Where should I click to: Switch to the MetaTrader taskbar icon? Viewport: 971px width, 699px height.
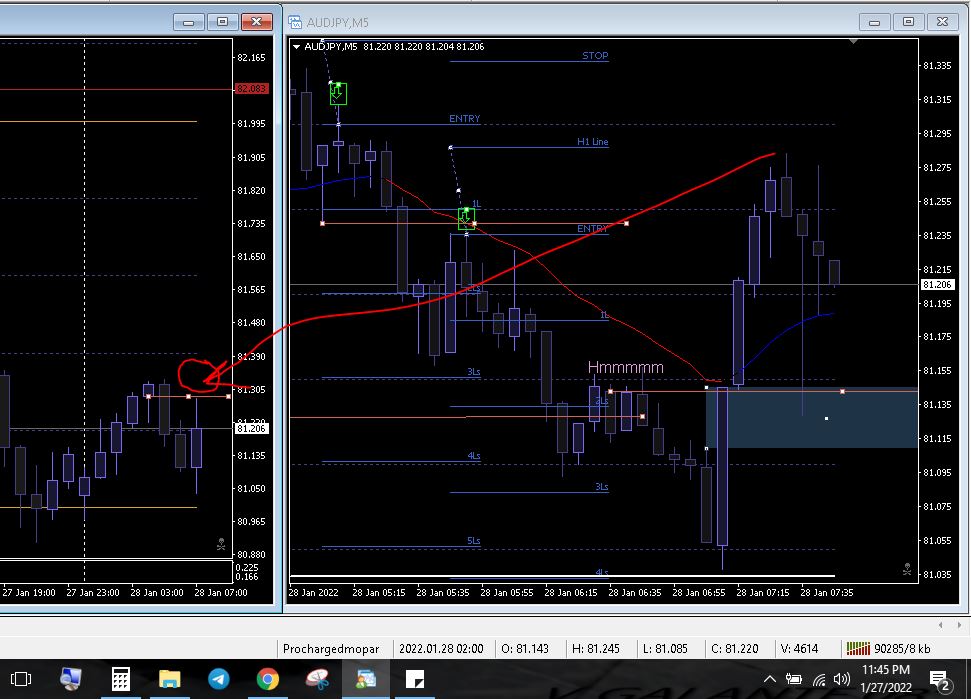[x=365, y=679]
